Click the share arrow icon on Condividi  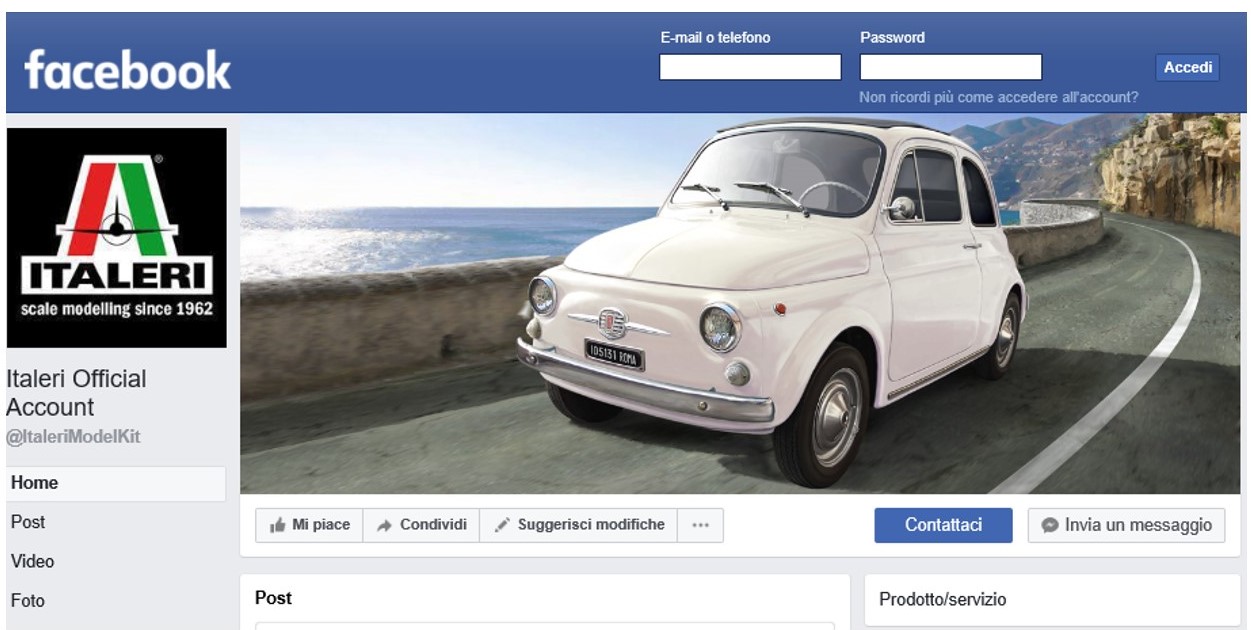pos(384,525)
